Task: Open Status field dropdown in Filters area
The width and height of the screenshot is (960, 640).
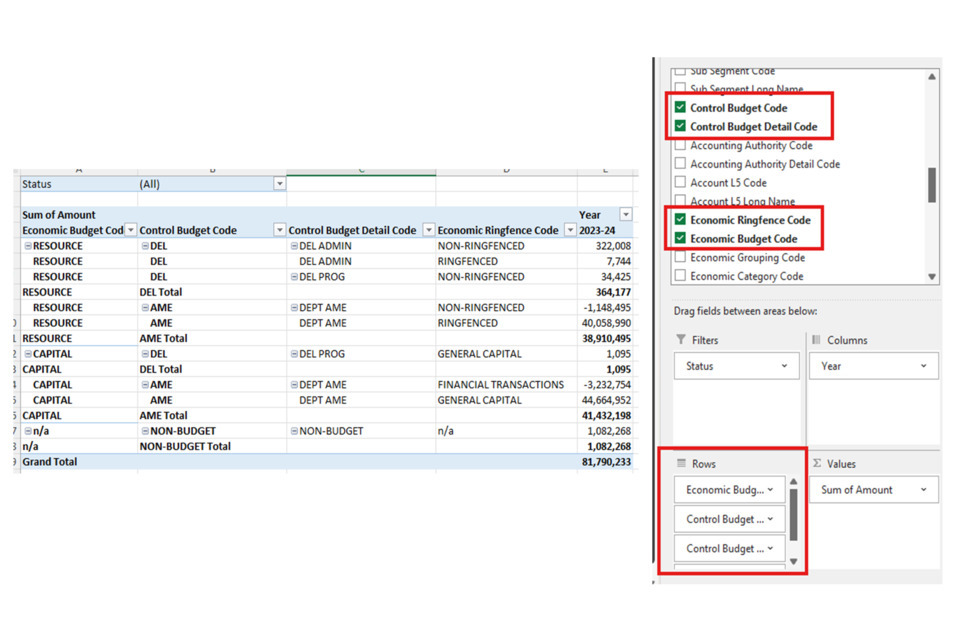Action: point(784,366)
